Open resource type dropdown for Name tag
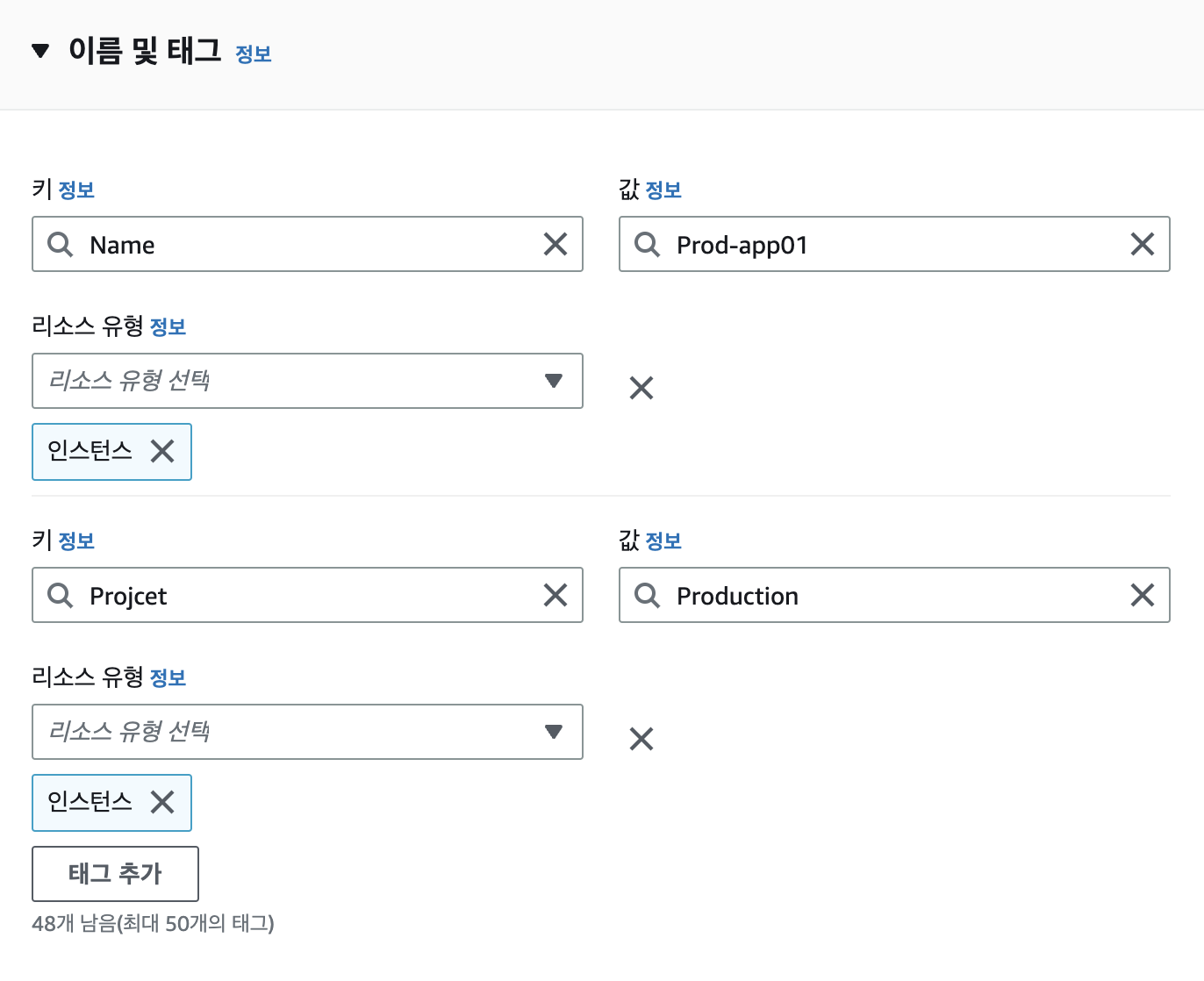This screenshot has height=981, width=1204. tap(307, 381)
